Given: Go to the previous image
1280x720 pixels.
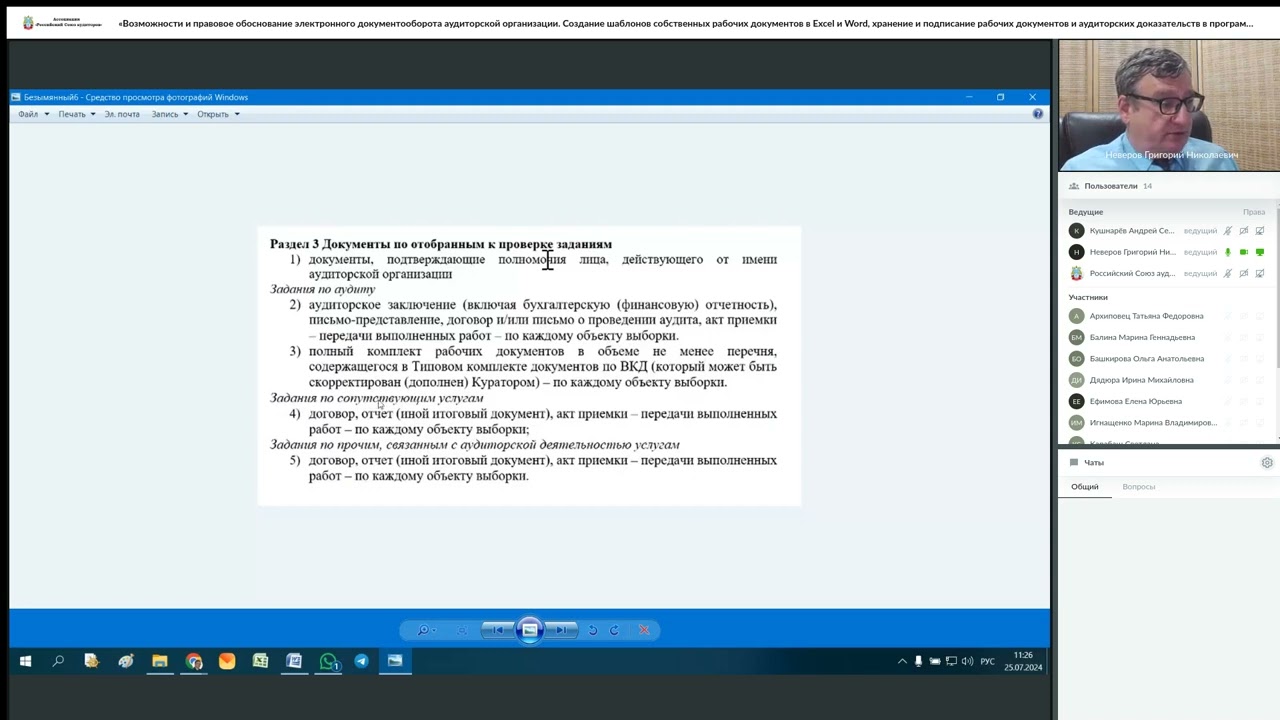Looking at the screenshot, I should [498, 630].
